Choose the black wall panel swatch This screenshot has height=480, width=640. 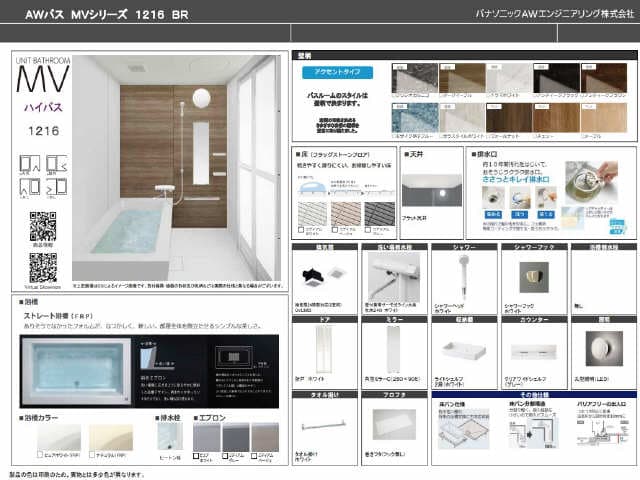(x=556, y=78)
